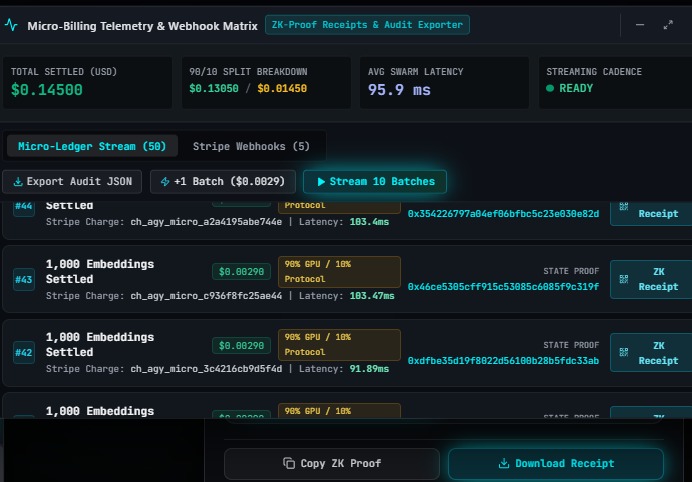Viewport: 692px width, 482px height.
Task: Click $0.00290 amount badge in batch #42
Action: coord(241,345)
